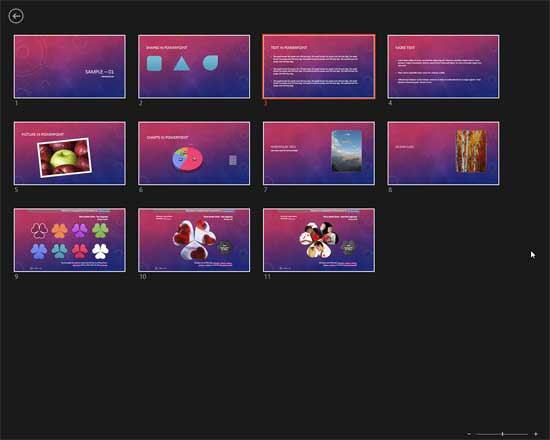This screenshot has width=550, height=440.
Task: Open slide 4 thumbnail
Action: (443, 67)
